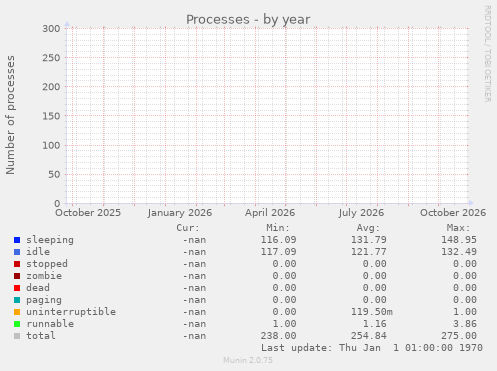The image size is (497, 371).
Task: Click the sleeping legend color swatch
Action: [17, 240]
